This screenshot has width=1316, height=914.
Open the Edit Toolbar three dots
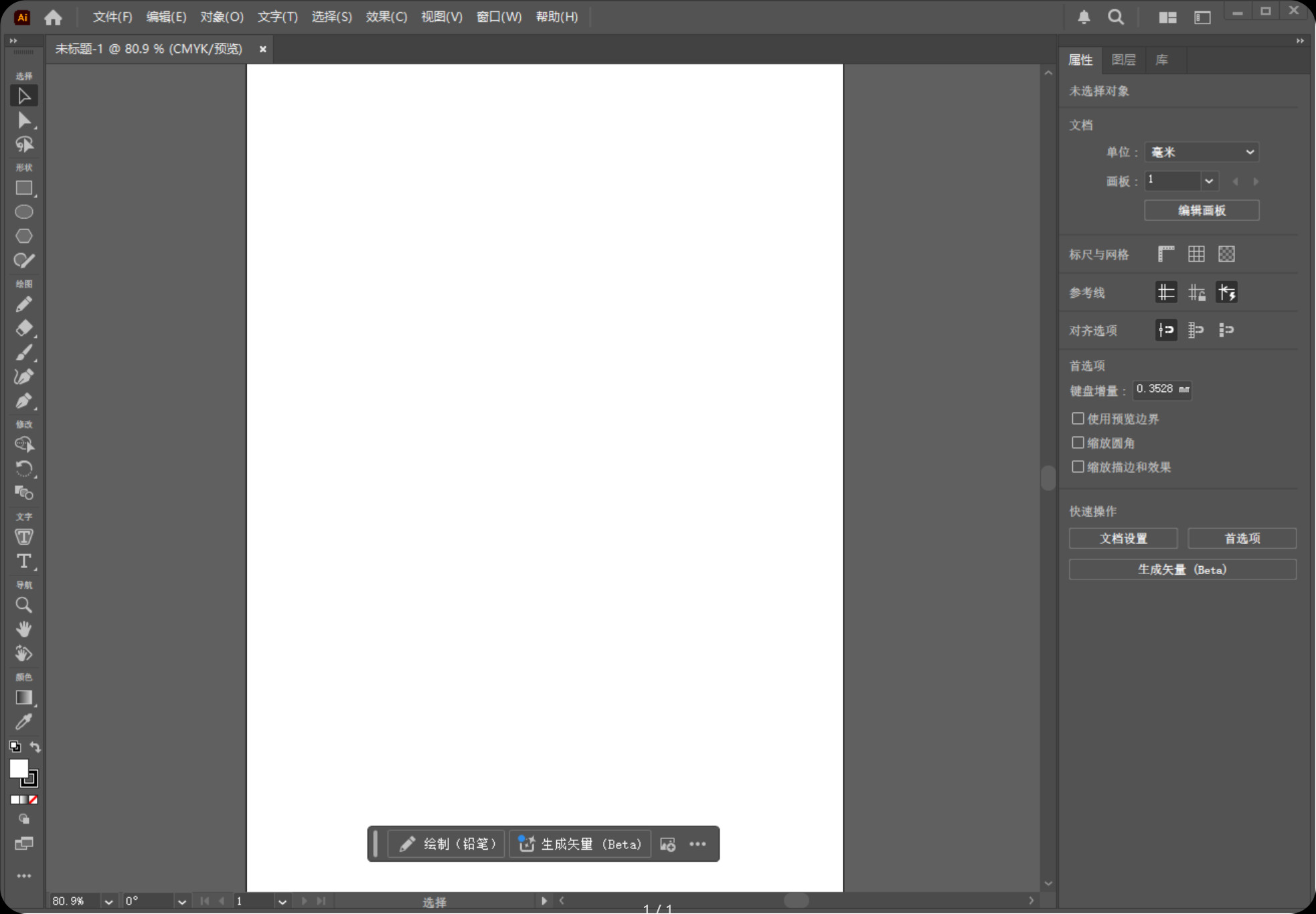pos(24,876)
